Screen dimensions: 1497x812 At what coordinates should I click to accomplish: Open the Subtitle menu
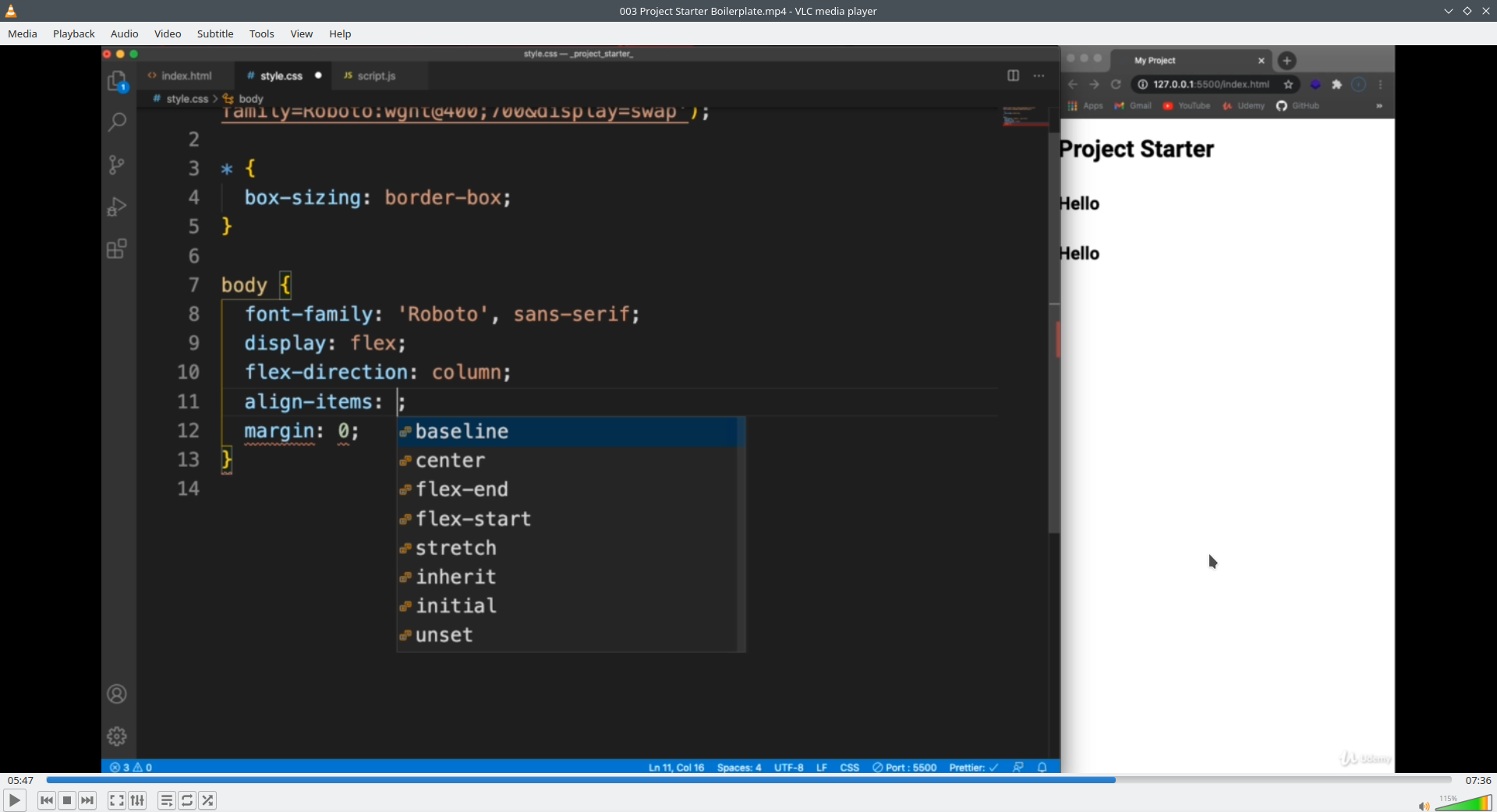[x=215, y=34]
